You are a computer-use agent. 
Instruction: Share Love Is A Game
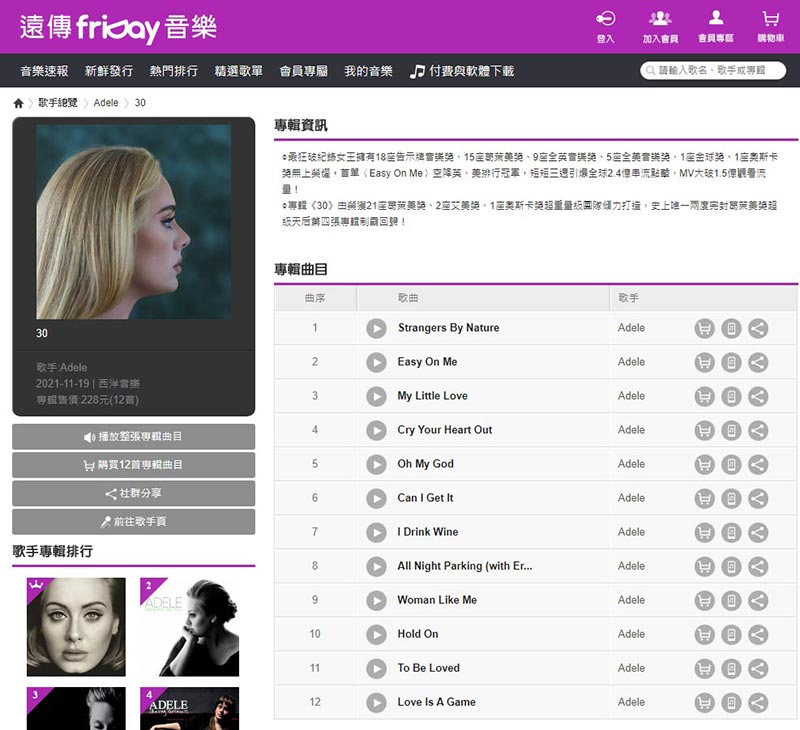(x=758, y=702)
